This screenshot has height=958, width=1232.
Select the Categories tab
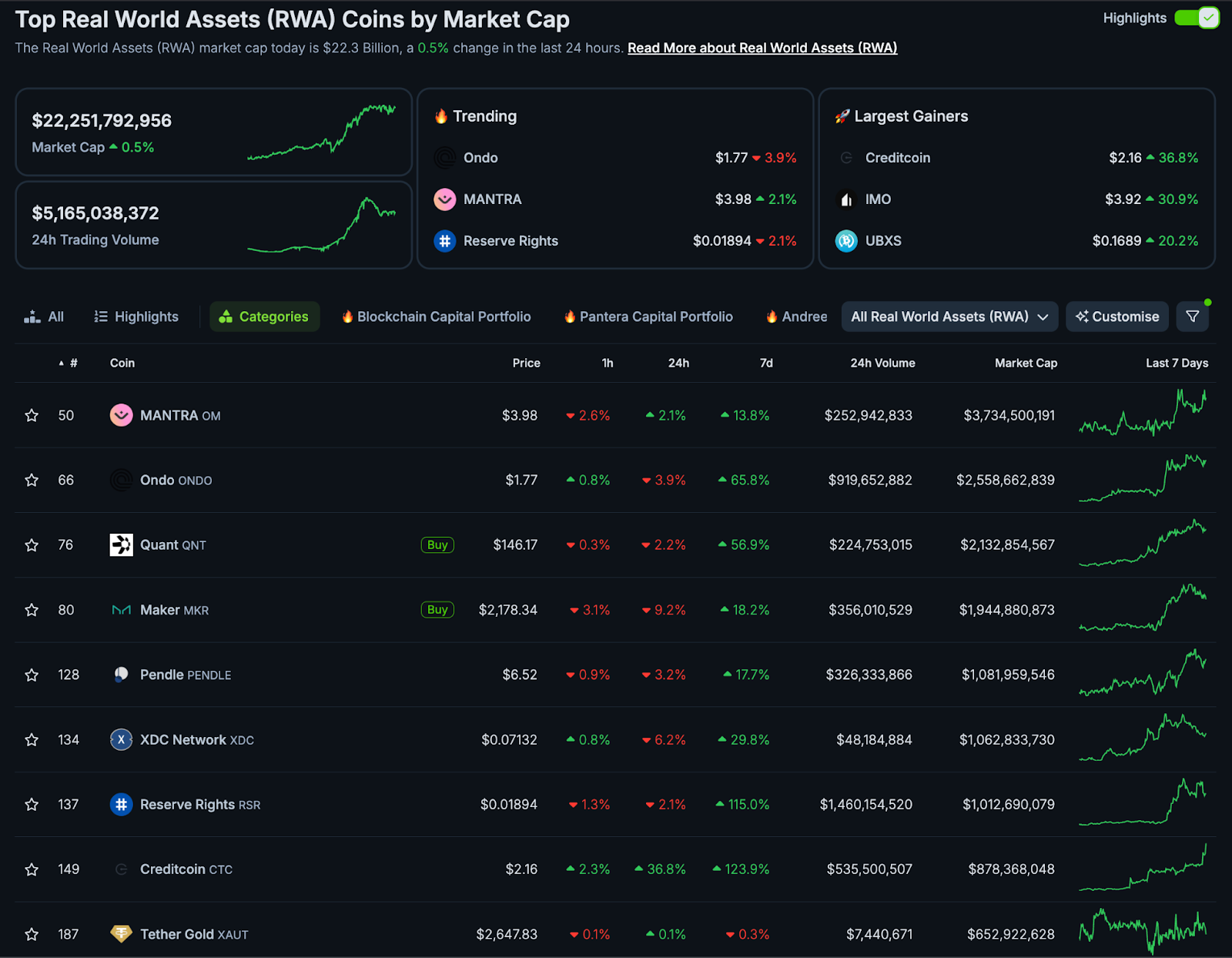point(264,317)
